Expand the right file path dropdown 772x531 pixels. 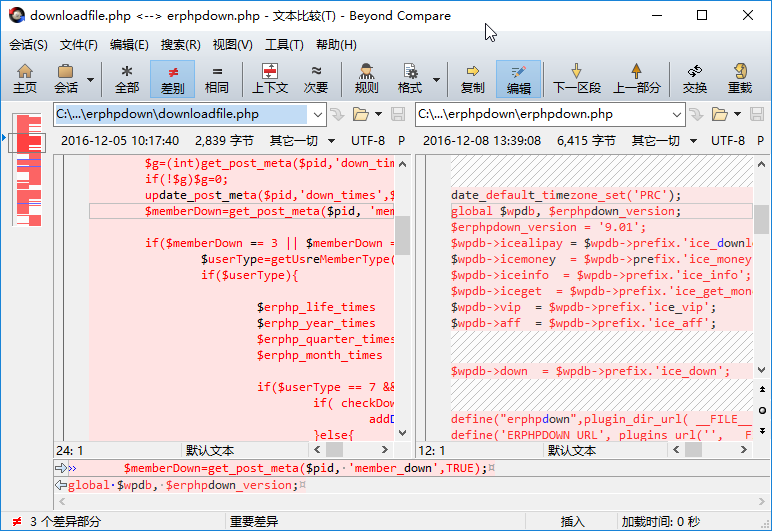click(x=677, y=115)
